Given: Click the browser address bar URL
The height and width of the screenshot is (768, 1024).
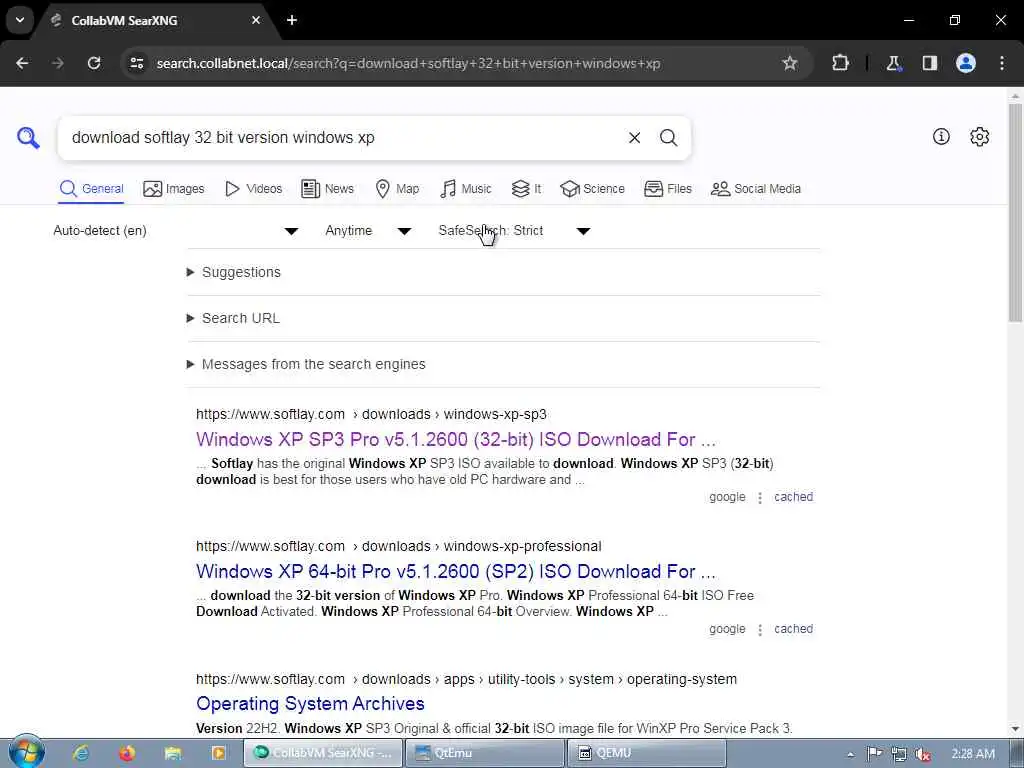Looking at the screenshot, I should tap(408, 63).
